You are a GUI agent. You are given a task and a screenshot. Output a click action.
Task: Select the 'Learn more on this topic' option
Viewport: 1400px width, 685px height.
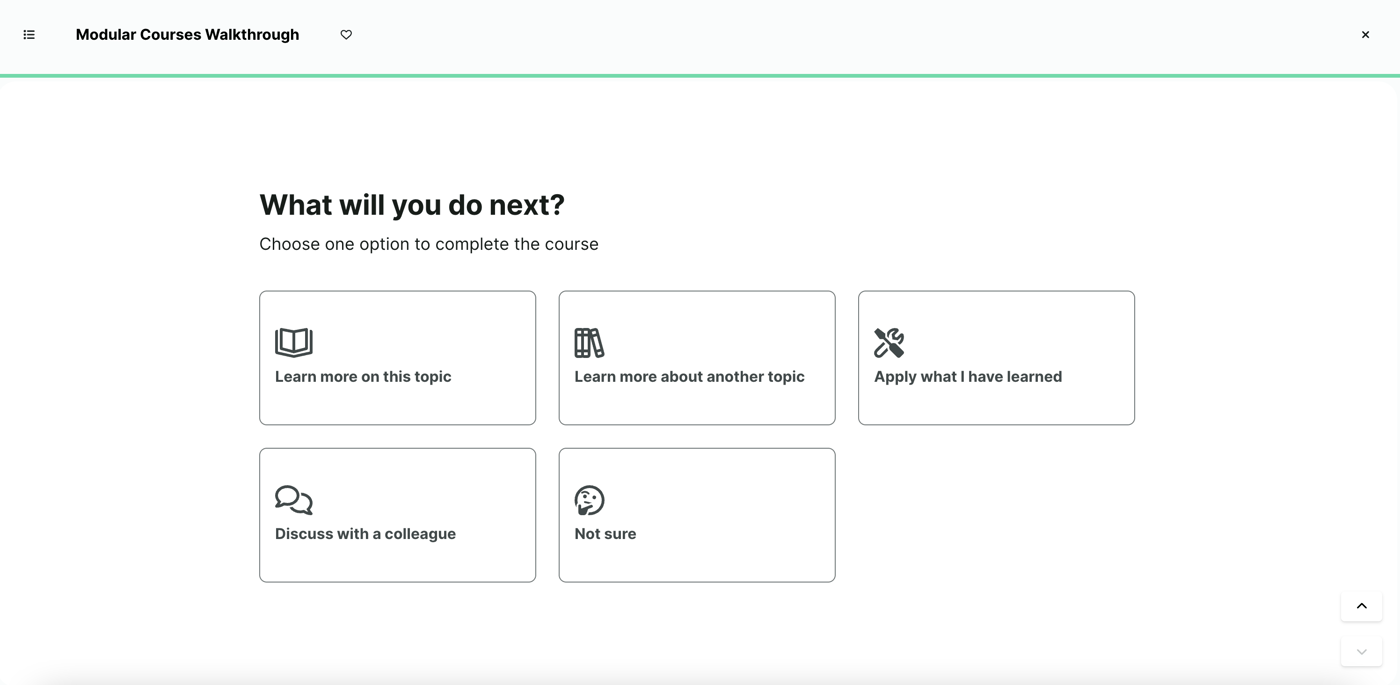397,357
